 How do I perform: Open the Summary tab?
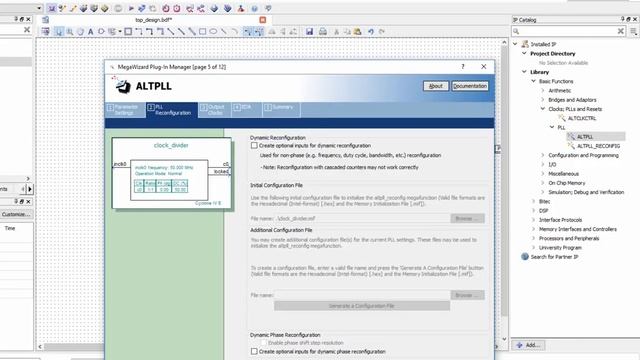tap(282, 110)
